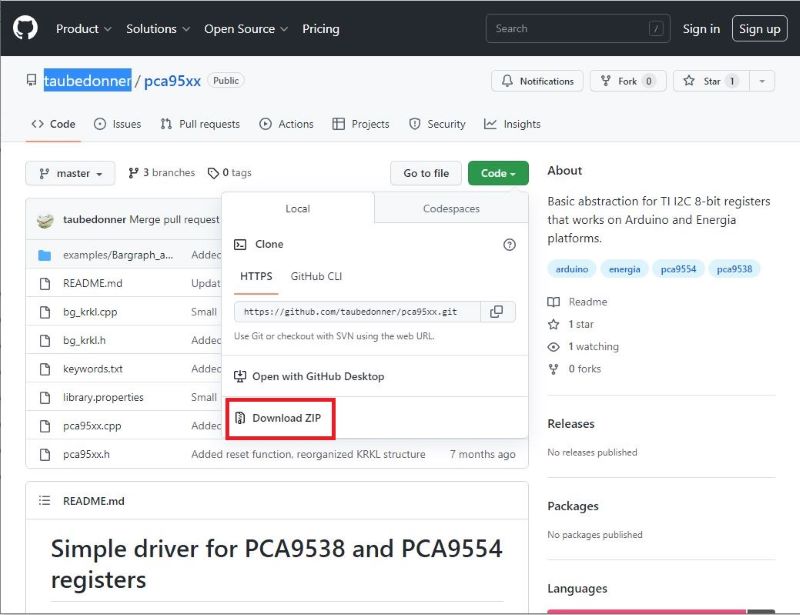This screenshot has width=800, height=615.
Task: Switch to the Pull requests tab
Action: [x=200, y=124]
